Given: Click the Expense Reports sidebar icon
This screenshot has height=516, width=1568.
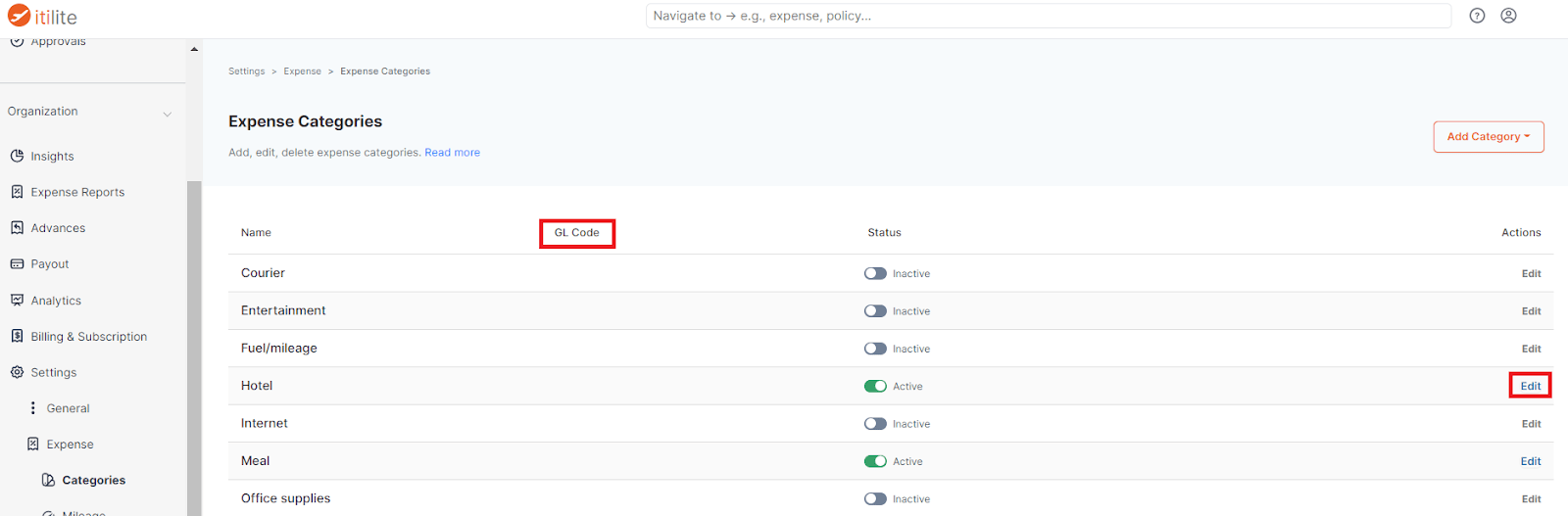Looking at the screenshot, I should pyautogui.click(x=17, y=192).
